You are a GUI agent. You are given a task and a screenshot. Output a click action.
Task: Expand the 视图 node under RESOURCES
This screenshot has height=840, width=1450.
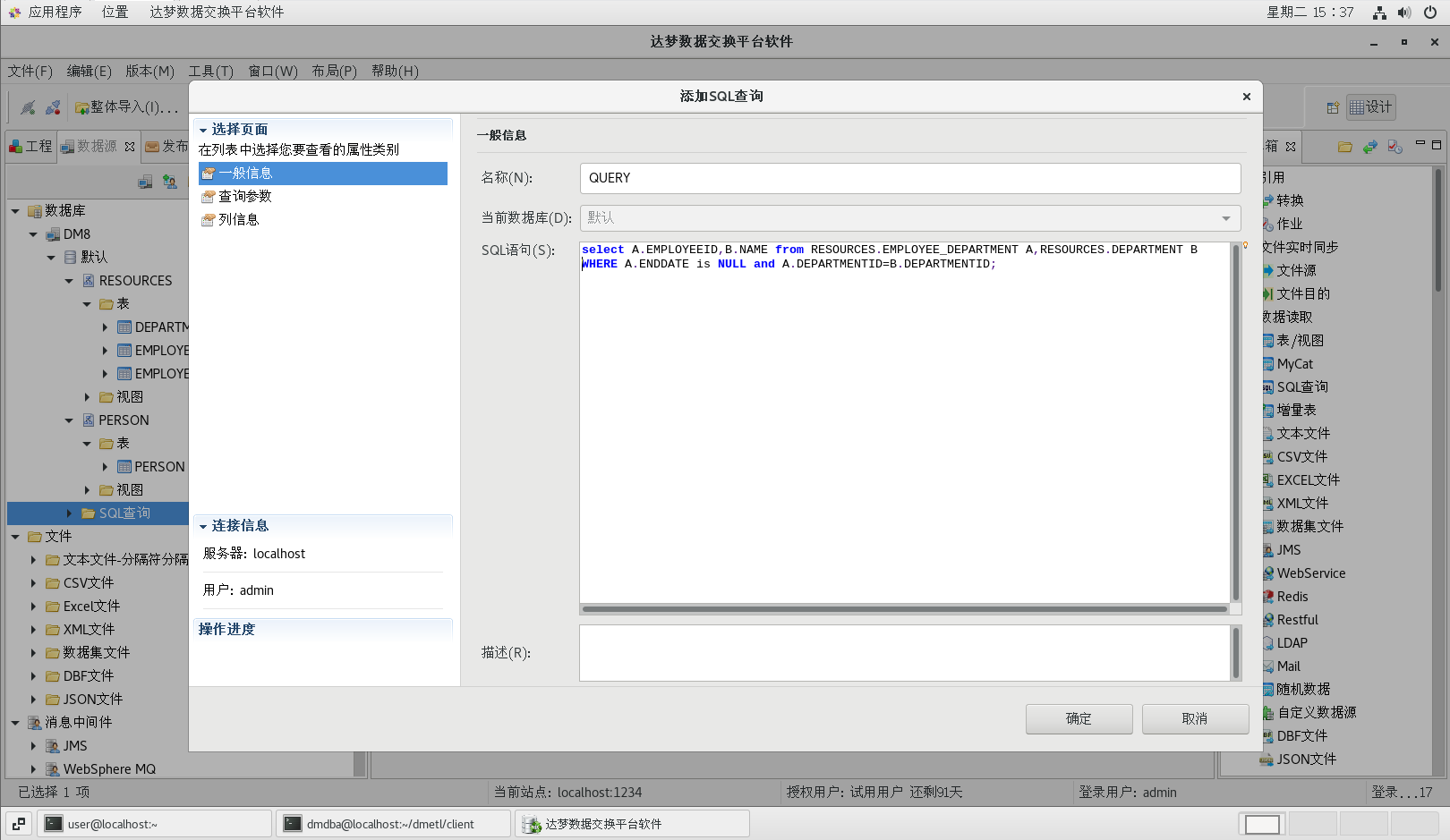point(87,397)
